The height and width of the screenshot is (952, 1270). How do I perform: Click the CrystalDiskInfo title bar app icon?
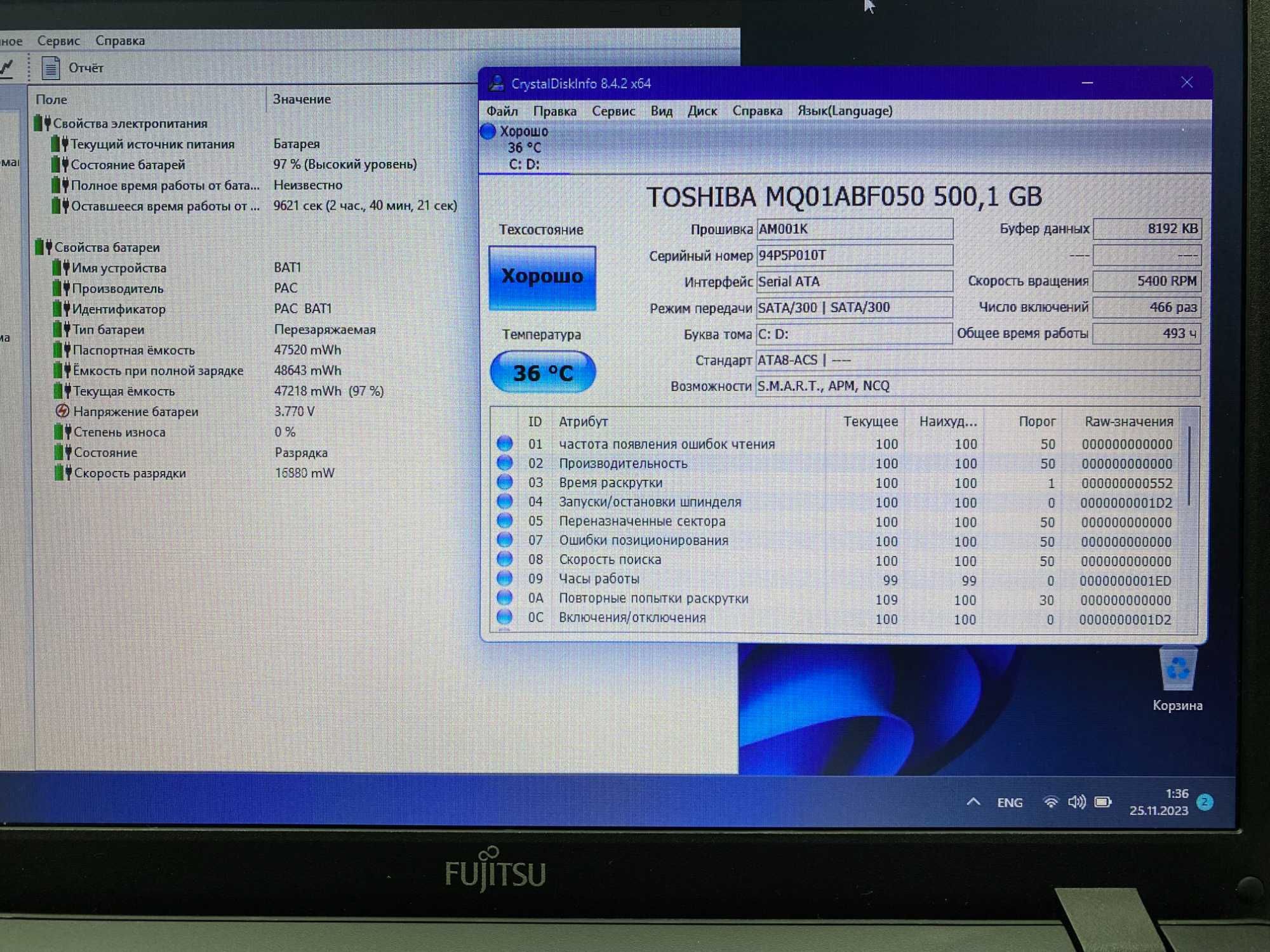[x=497, y=83]
